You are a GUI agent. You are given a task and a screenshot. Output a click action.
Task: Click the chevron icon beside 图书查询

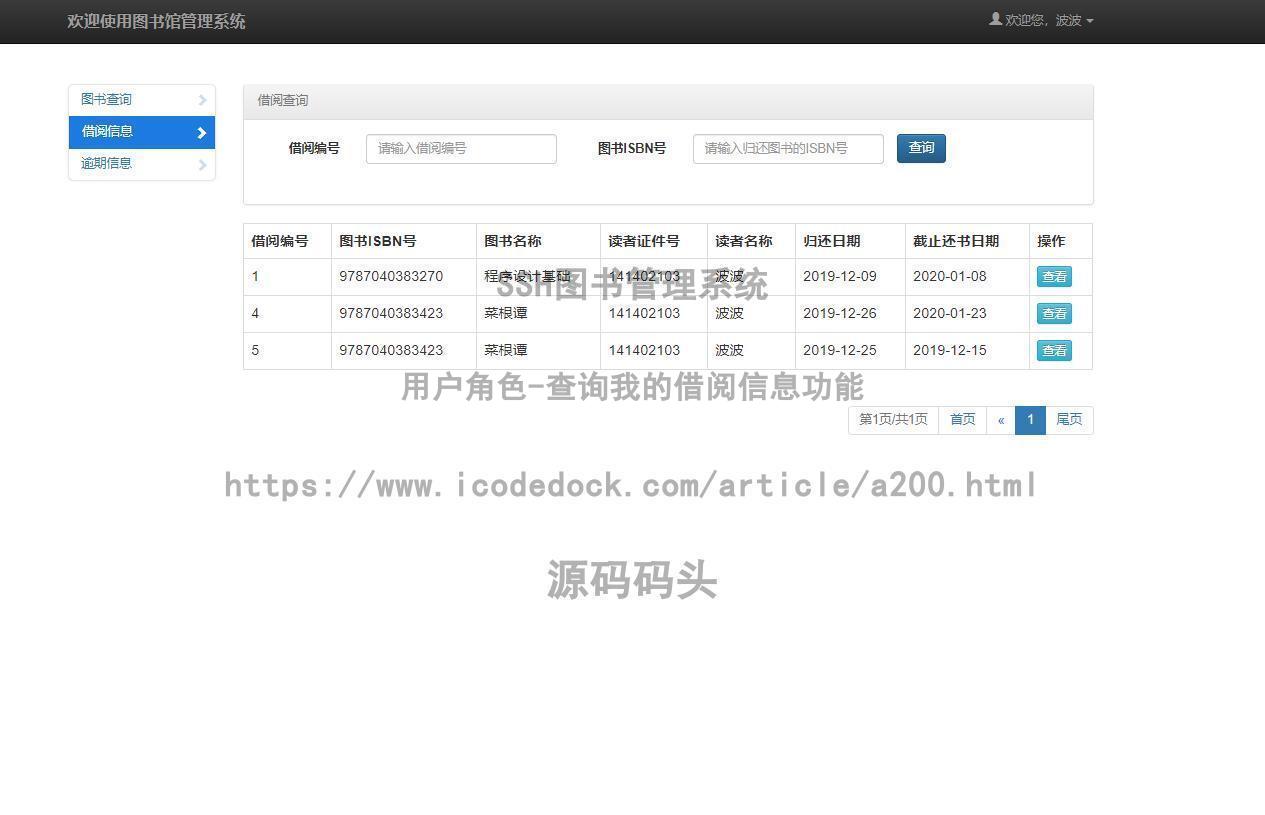click(202, 100)
